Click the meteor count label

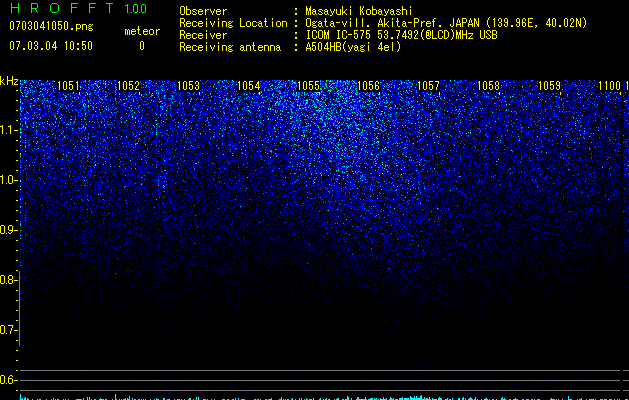142,31
